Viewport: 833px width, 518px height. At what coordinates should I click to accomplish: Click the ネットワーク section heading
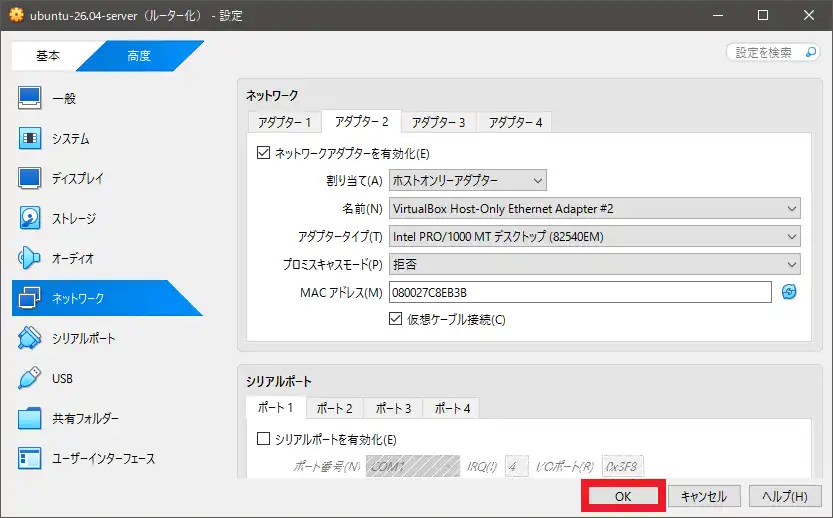point(272,96)
